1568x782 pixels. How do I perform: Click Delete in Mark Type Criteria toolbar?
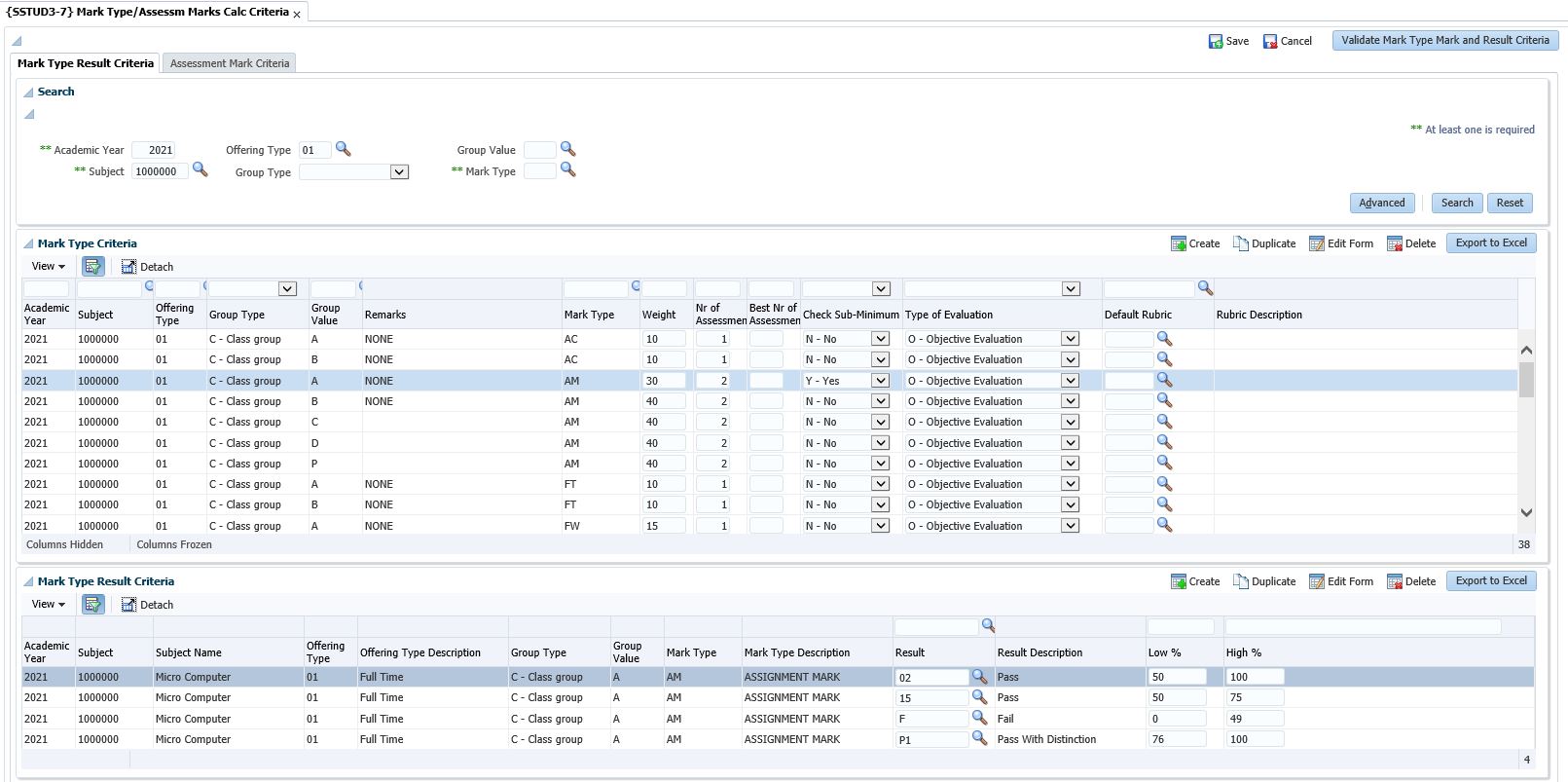1410,243
